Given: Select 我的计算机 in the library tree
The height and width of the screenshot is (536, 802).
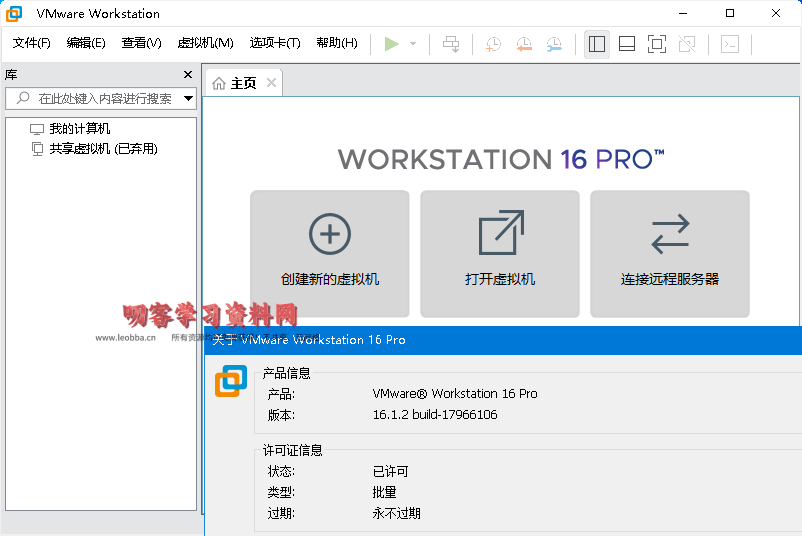Looking at the screenshot, I should coord(79,128).
